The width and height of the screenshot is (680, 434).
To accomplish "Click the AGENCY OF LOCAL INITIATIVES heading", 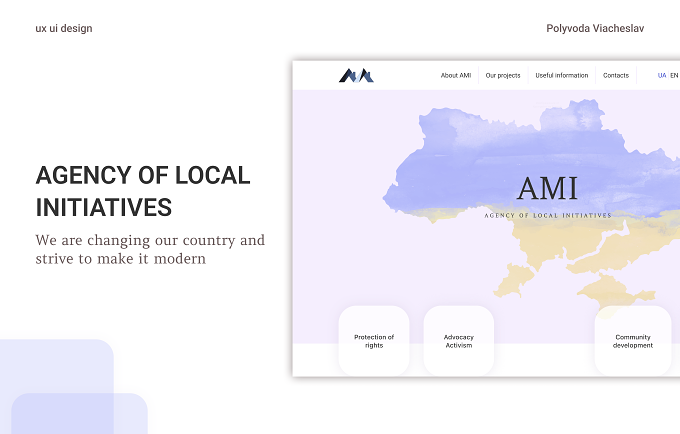I will 143,191.
